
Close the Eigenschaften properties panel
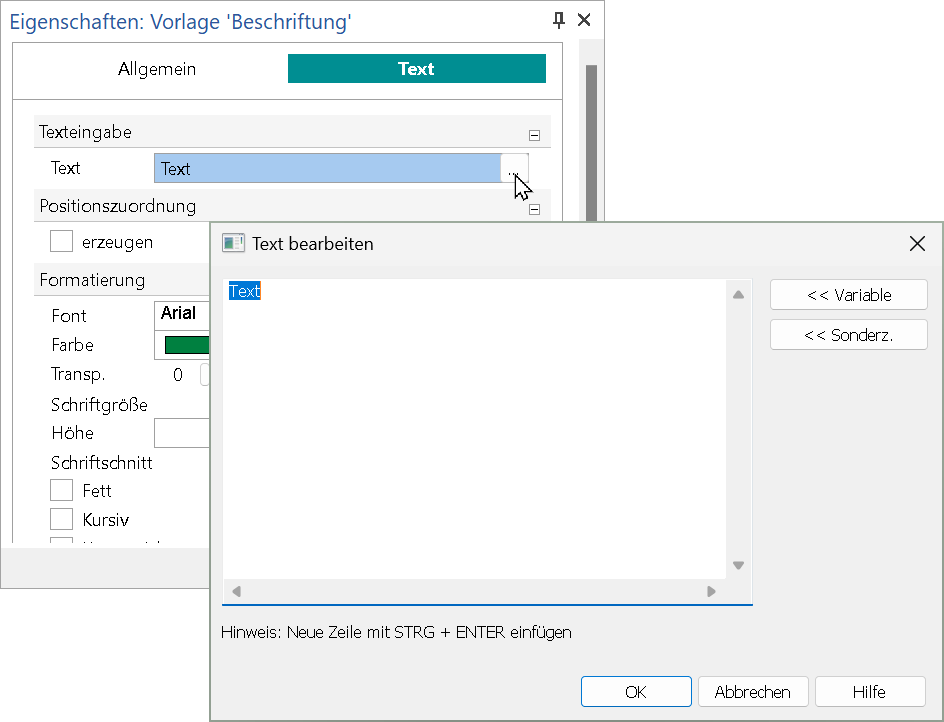[585, 20]
